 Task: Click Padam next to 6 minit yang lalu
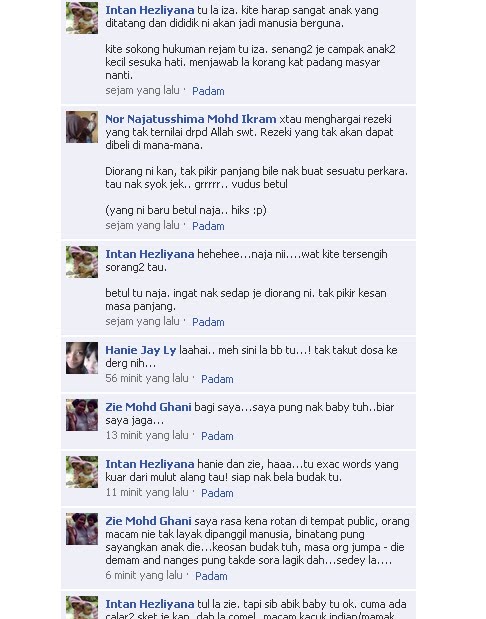211,576
